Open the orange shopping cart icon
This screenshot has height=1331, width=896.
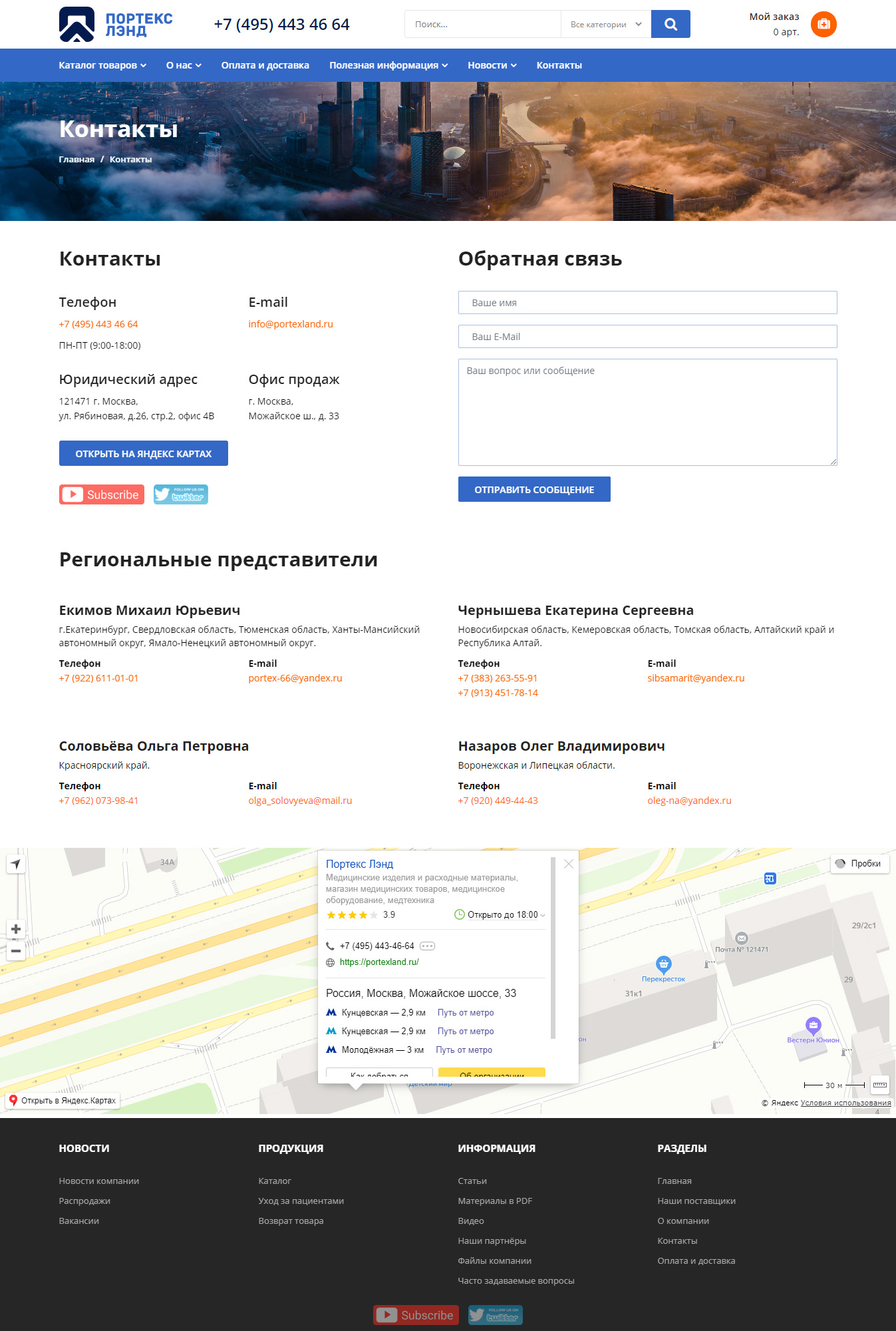tap(823, 25)
